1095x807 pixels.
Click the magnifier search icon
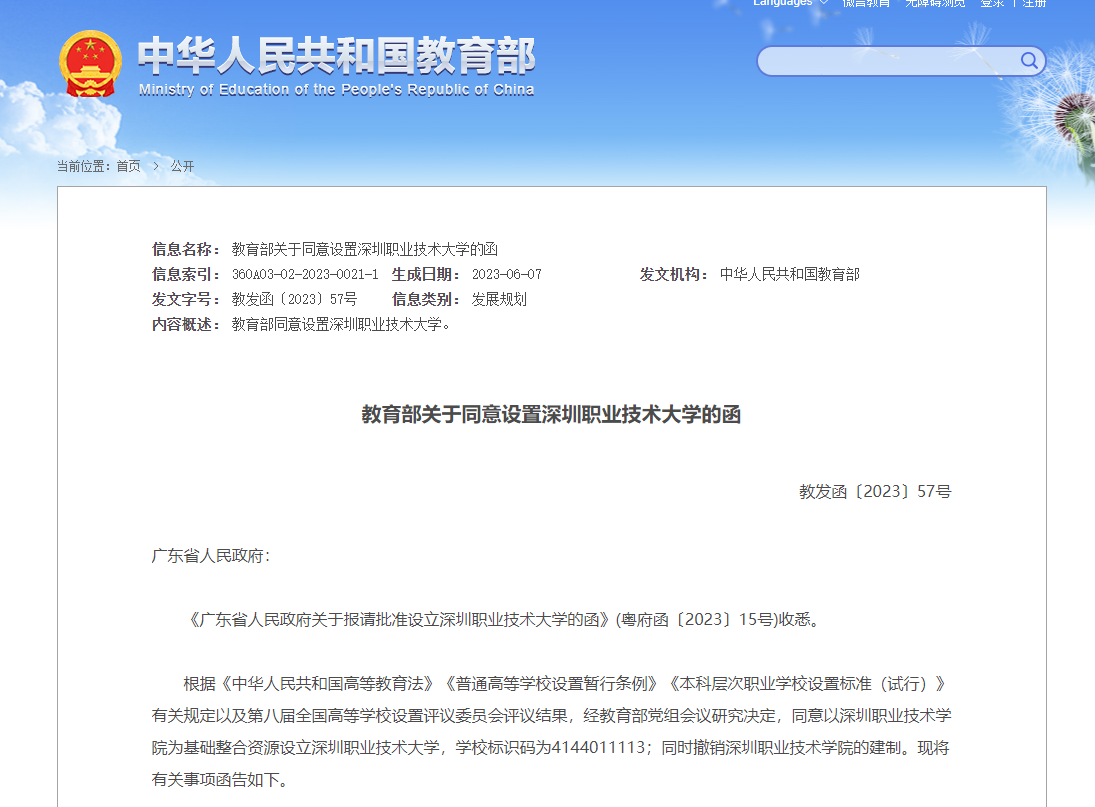(x=1029, y=61)
